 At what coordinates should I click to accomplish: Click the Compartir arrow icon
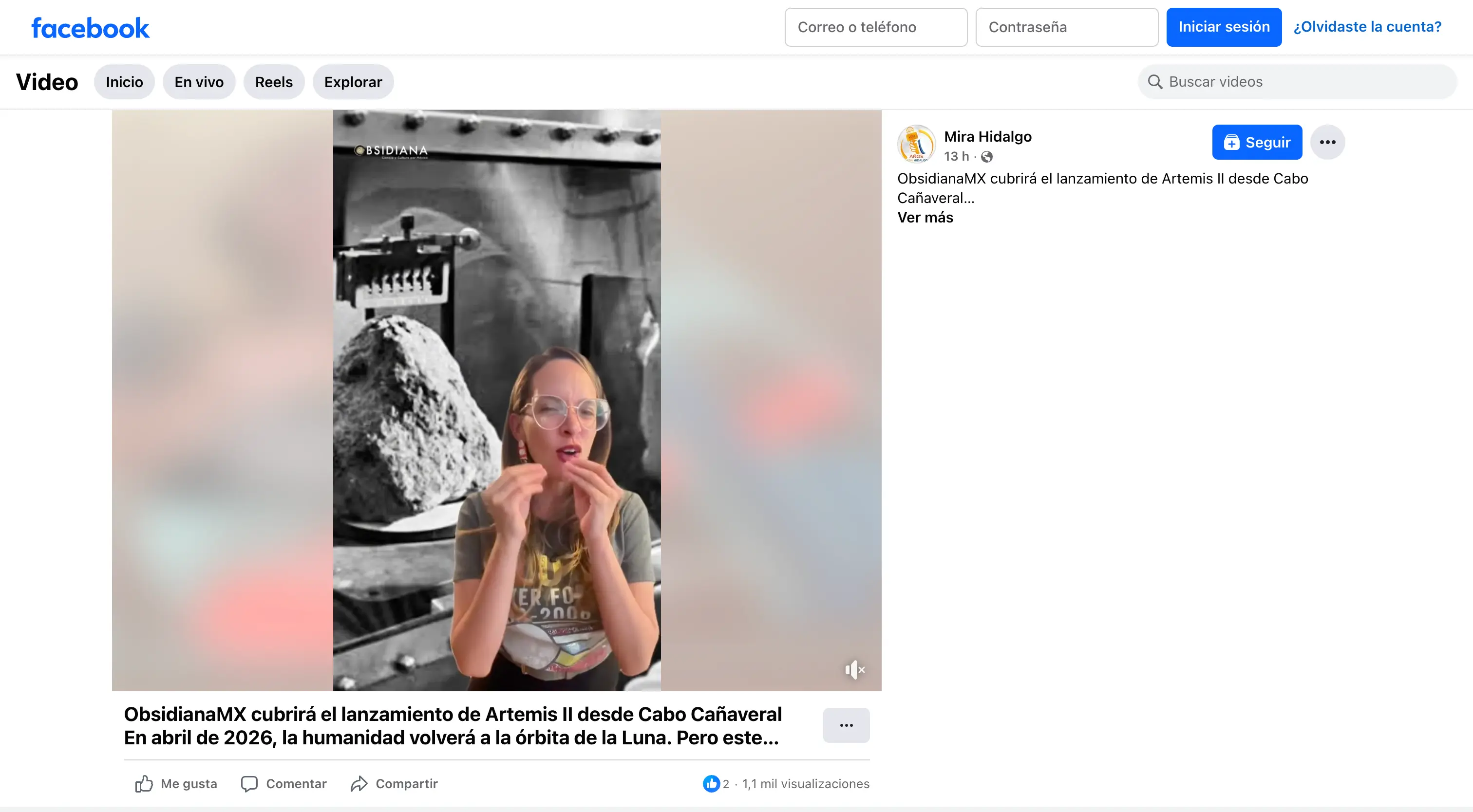pos(359,783)
